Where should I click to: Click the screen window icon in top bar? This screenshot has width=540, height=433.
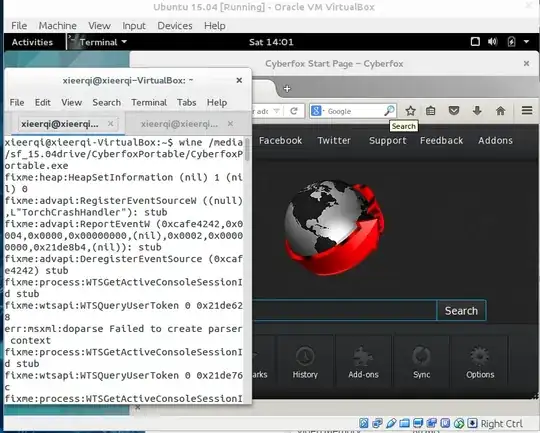click(x=475, y=42)
